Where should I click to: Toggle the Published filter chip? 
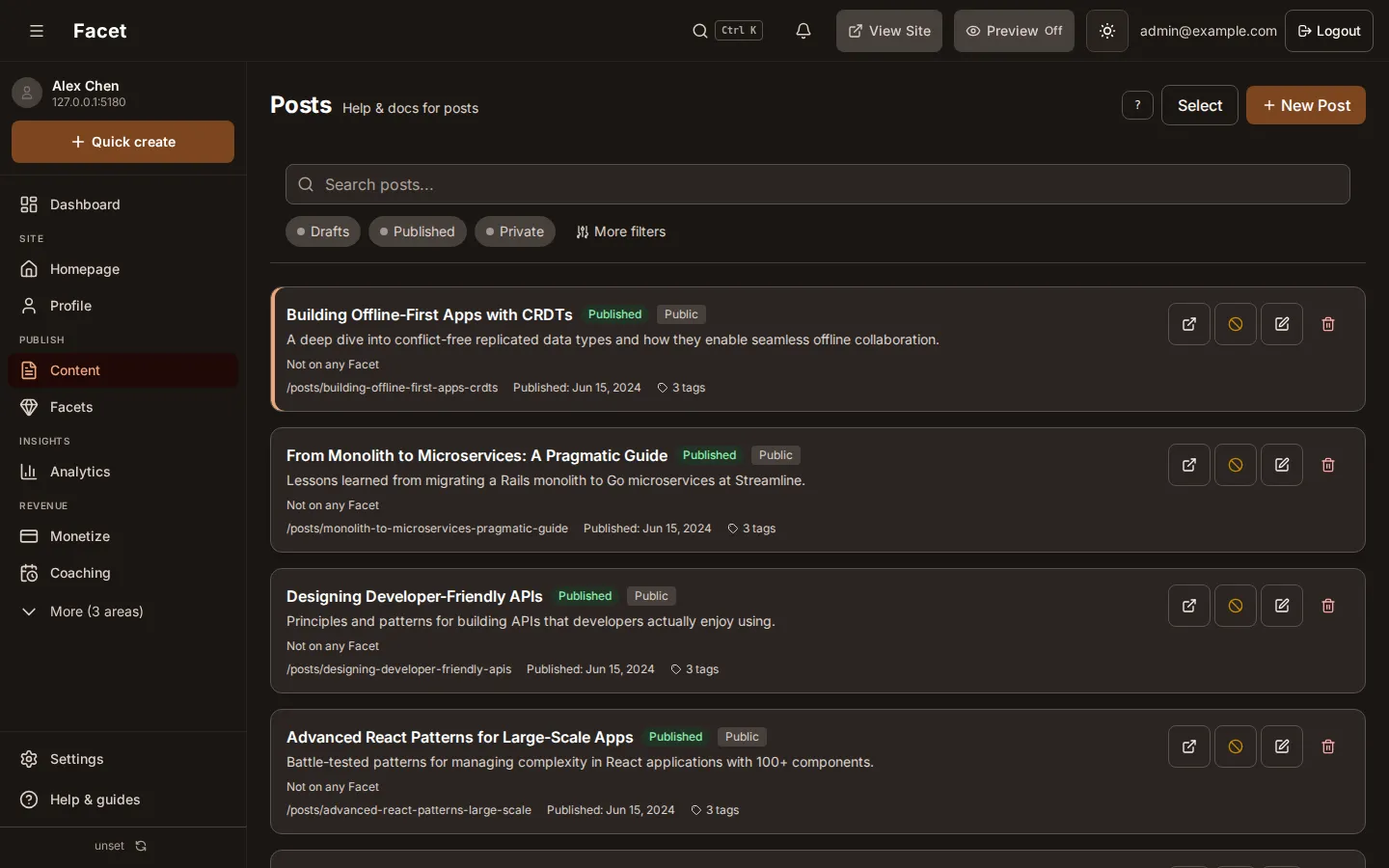(418, 231)
